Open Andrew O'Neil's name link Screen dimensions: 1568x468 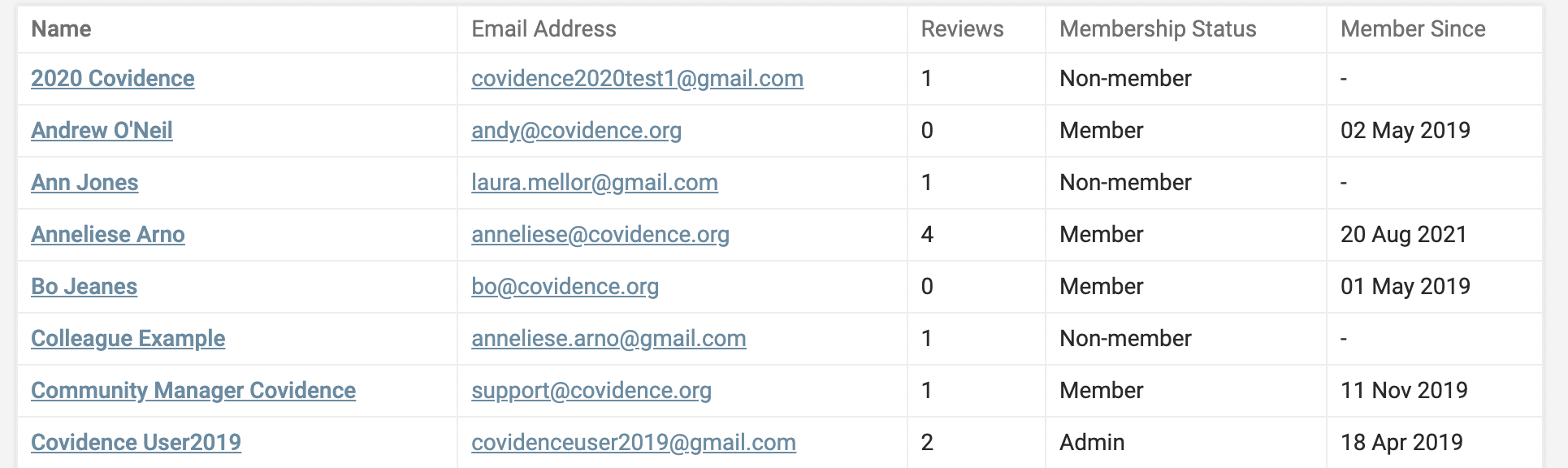102,131
